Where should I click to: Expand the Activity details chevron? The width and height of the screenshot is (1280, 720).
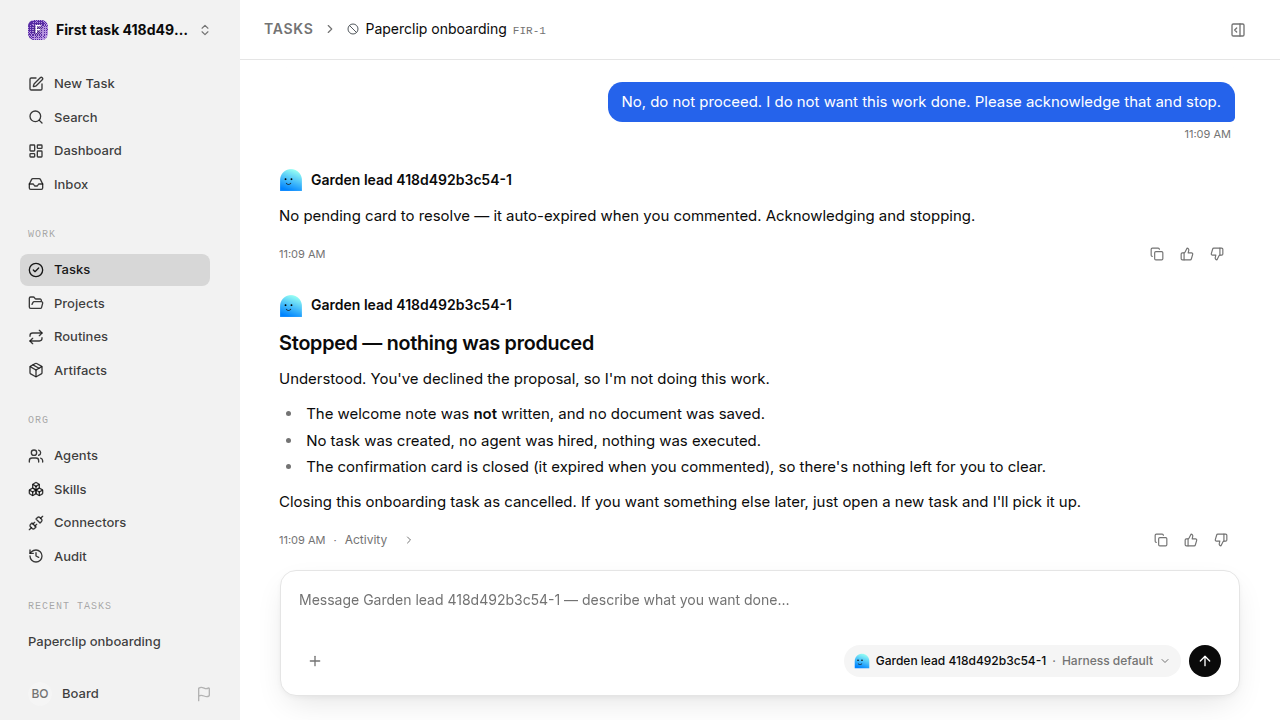[409, 540]
